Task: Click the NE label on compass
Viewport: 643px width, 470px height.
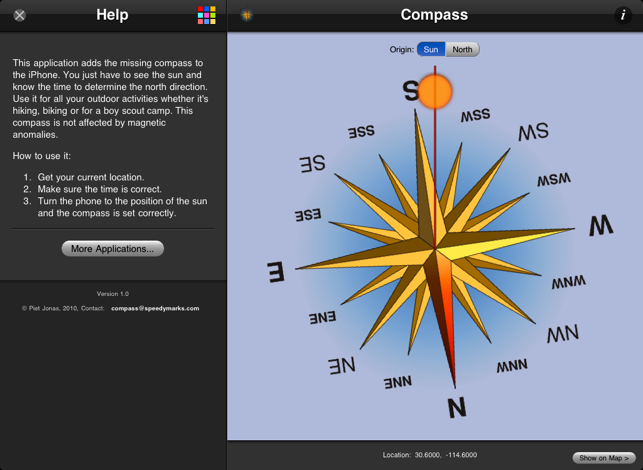Action: (x=341, y=364)
